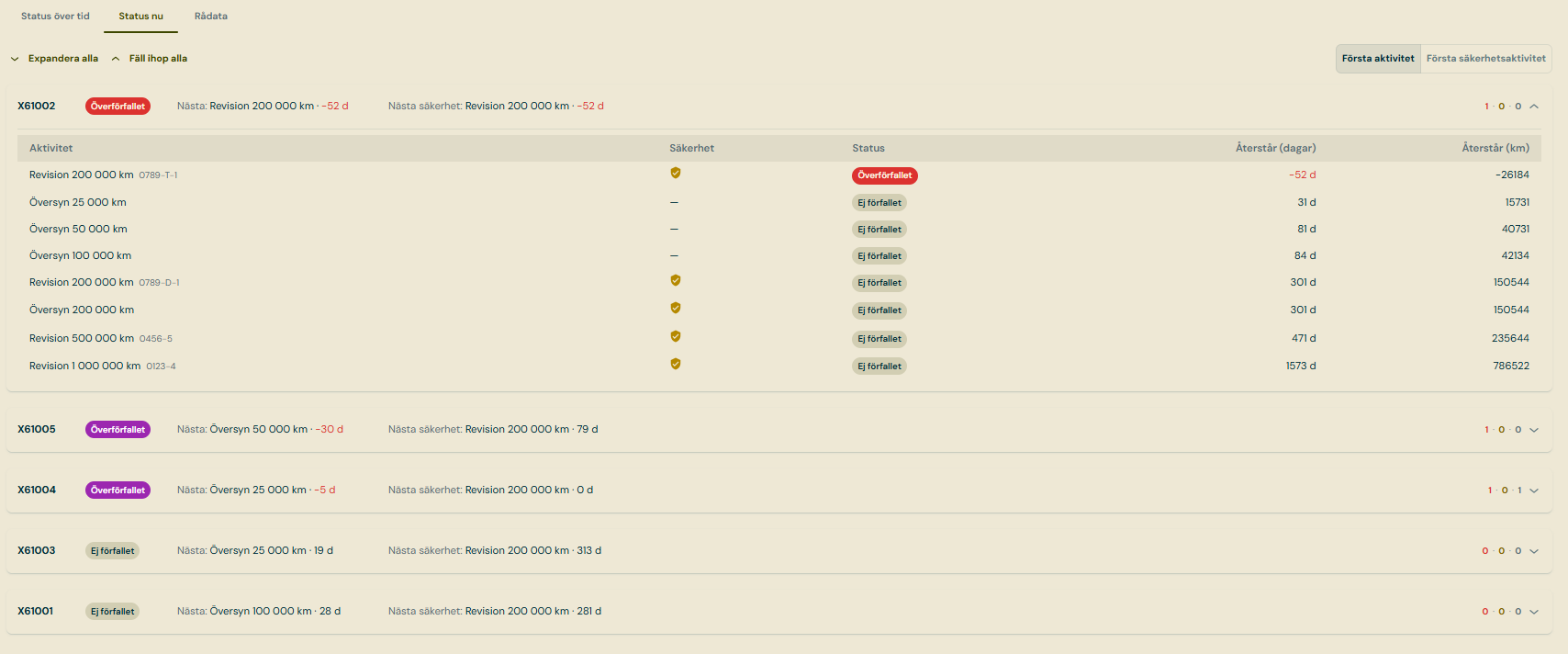
Task: Expand the X61004 vehicle card chevron
Action: 1534,490
